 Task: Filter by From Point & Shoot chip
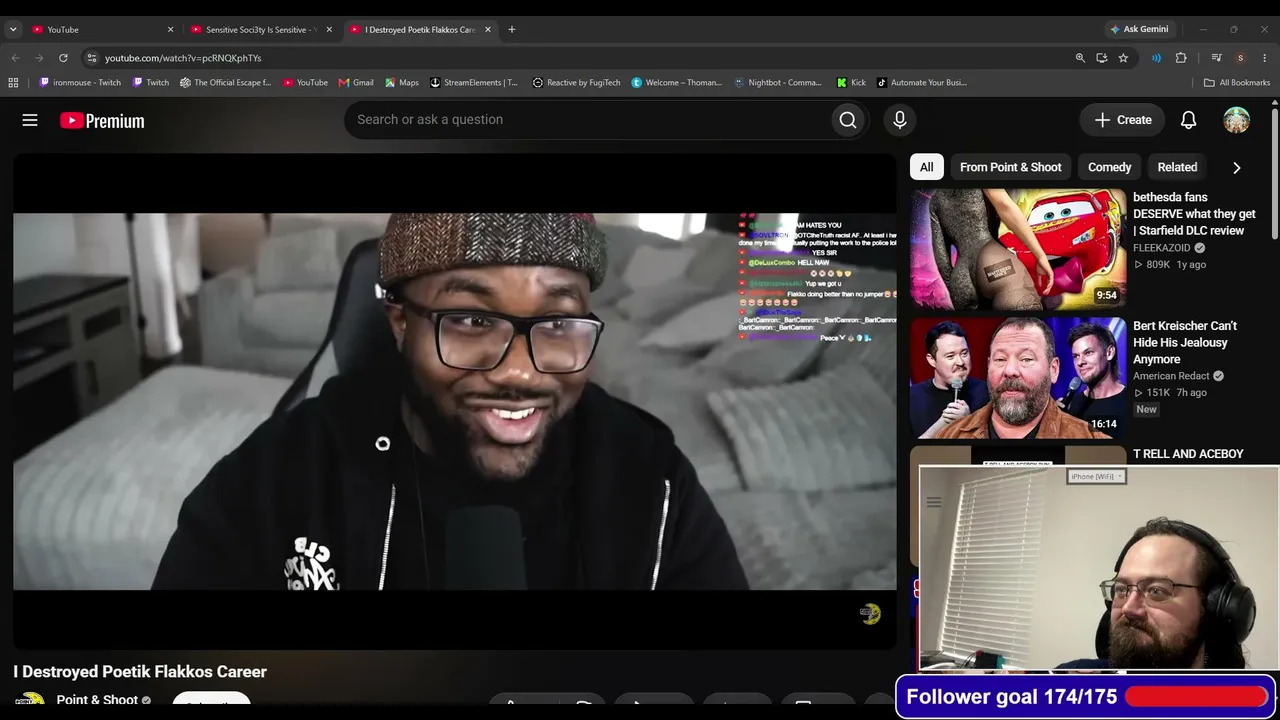(1010, 167)
